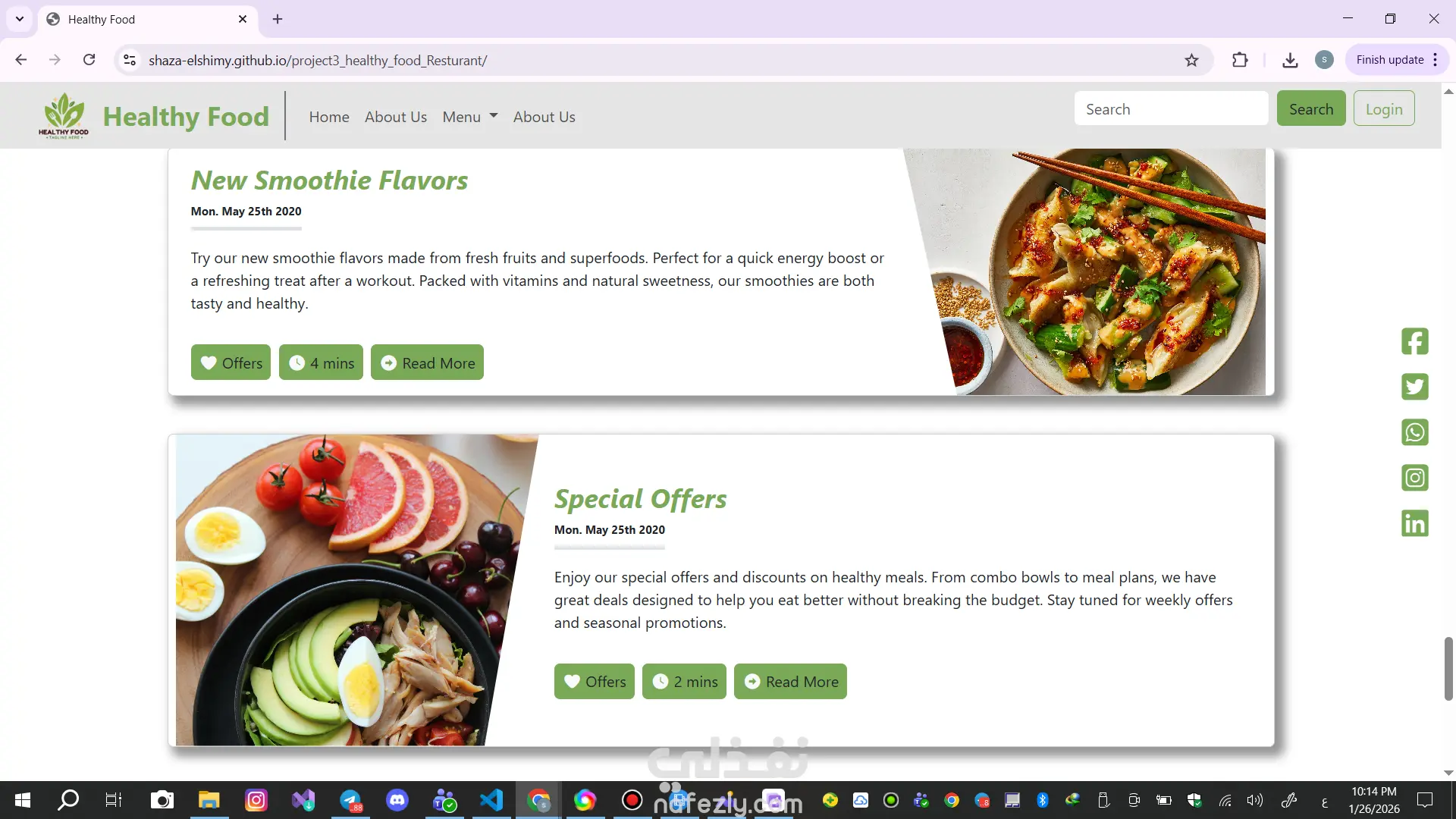Screen dimensions: 1456x819
Task: Focus the Search input field
Action: point(1171,108)
